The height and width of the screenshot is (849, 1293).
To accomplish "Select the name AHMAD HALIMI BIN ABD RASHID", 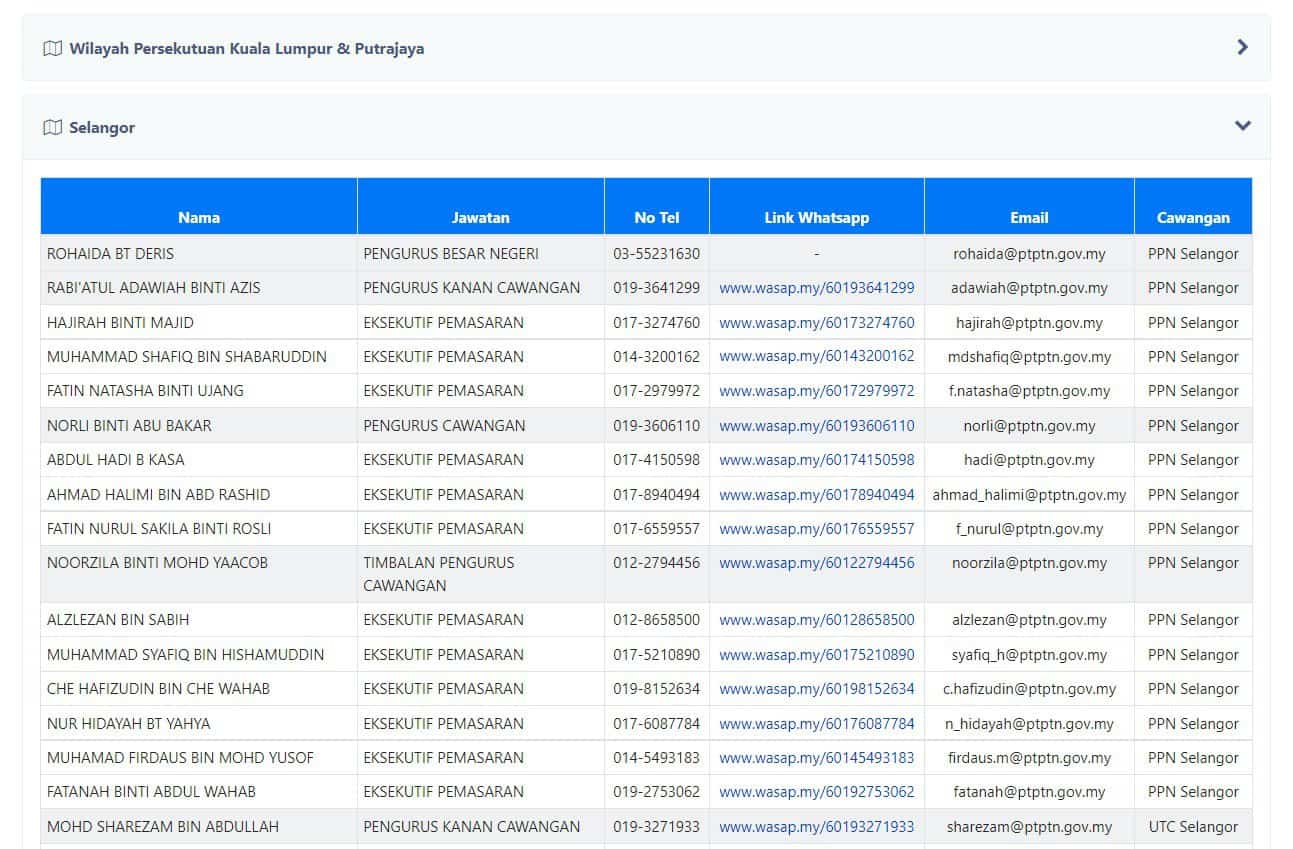I will pyautogui.click(x=158, y=495).
